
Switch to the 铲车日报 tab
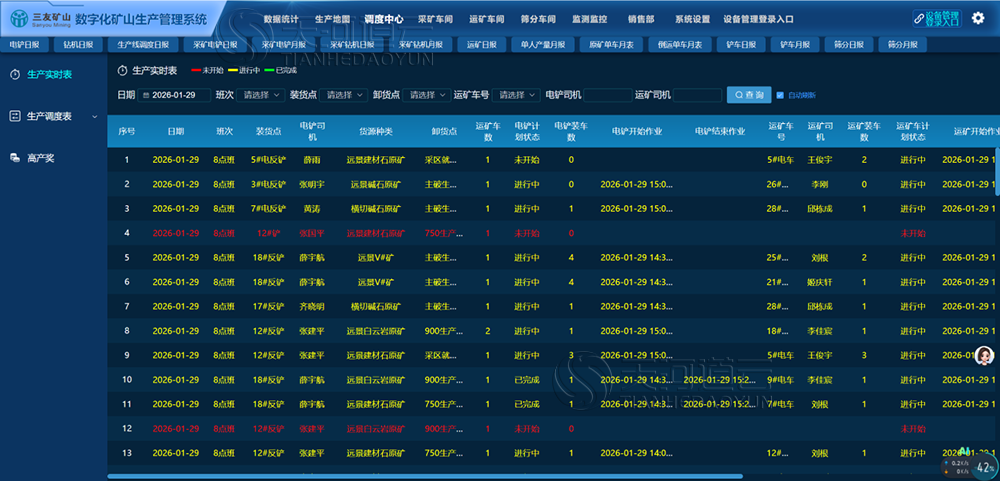pos(740,45)
